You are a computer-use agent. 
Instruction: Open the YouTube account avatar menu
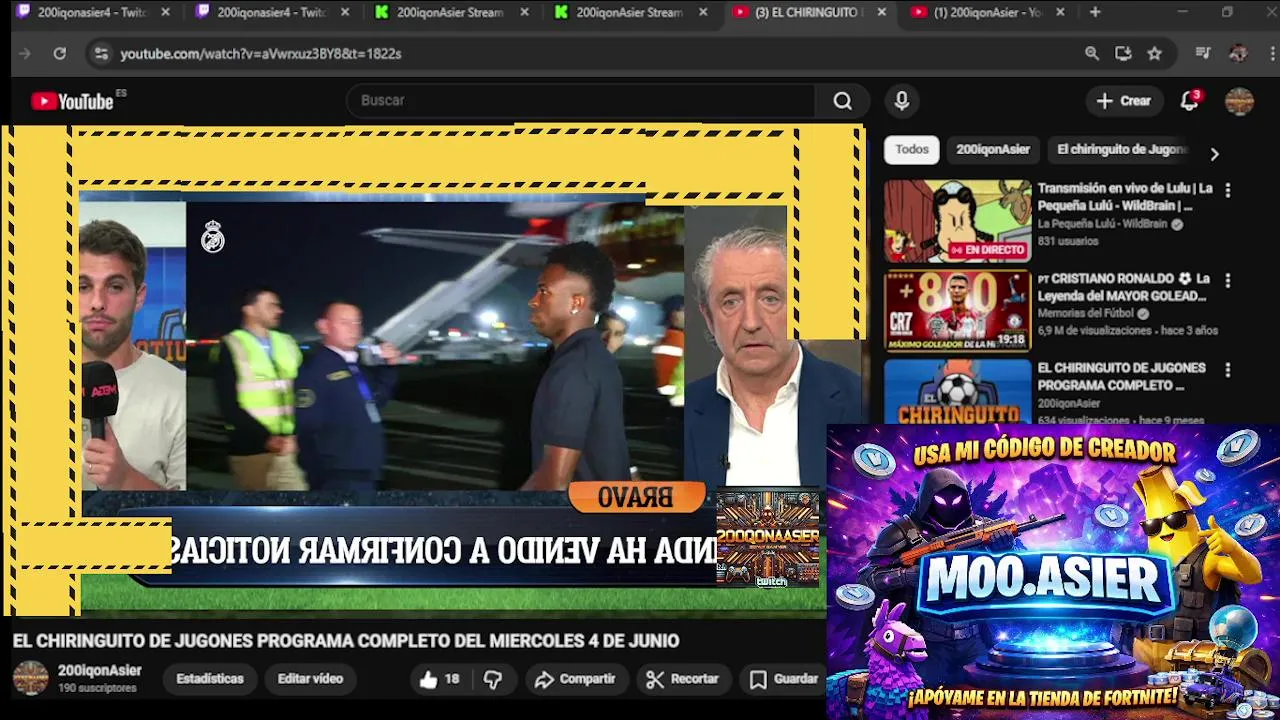1240,101
